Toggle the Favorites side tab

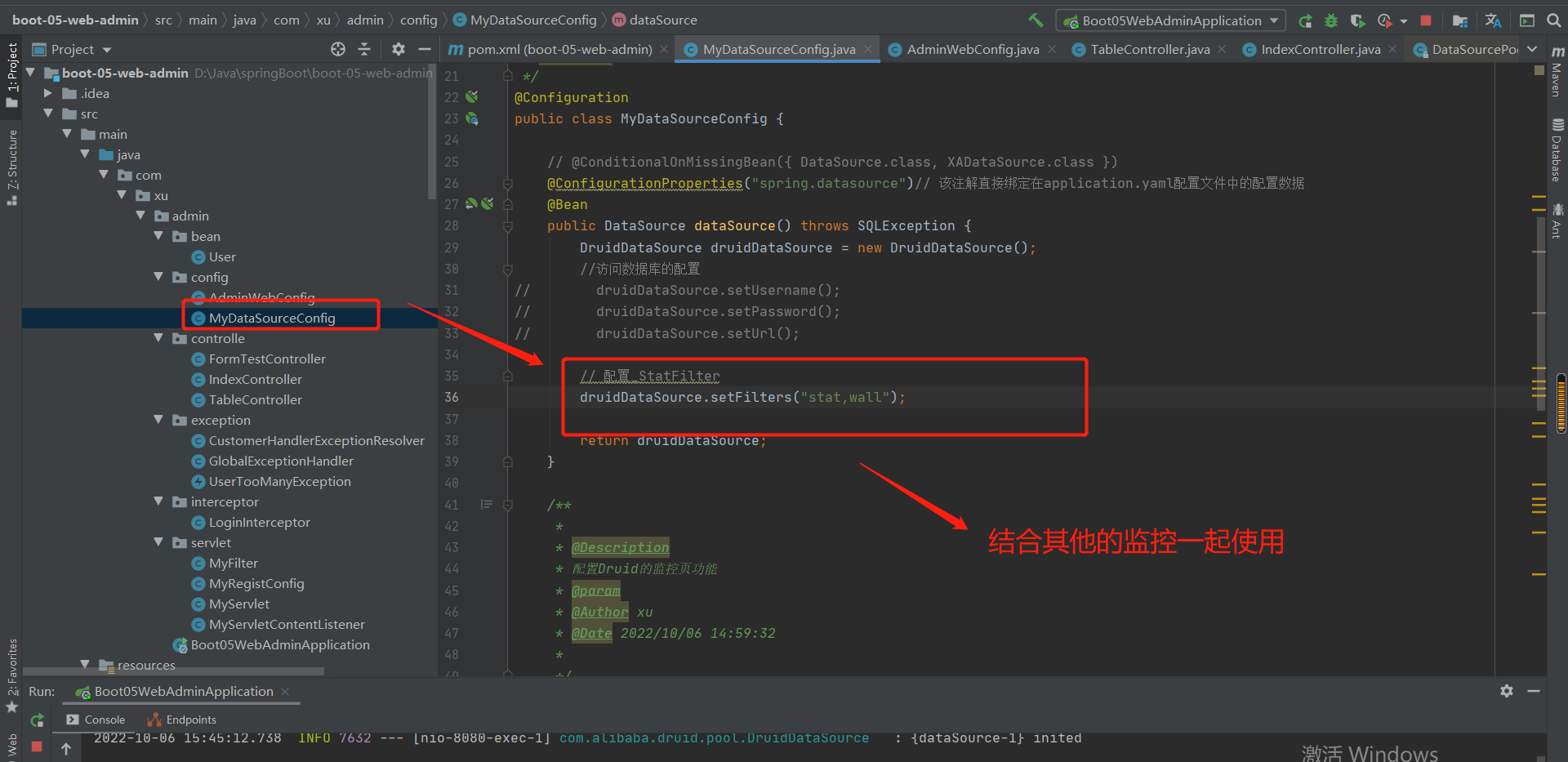11,675
